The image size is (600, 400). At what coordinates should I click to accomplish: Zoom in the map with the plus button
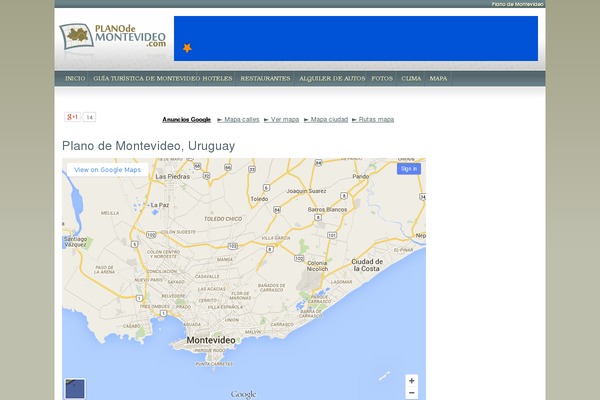pyautogui.click(x=411, y=380)
